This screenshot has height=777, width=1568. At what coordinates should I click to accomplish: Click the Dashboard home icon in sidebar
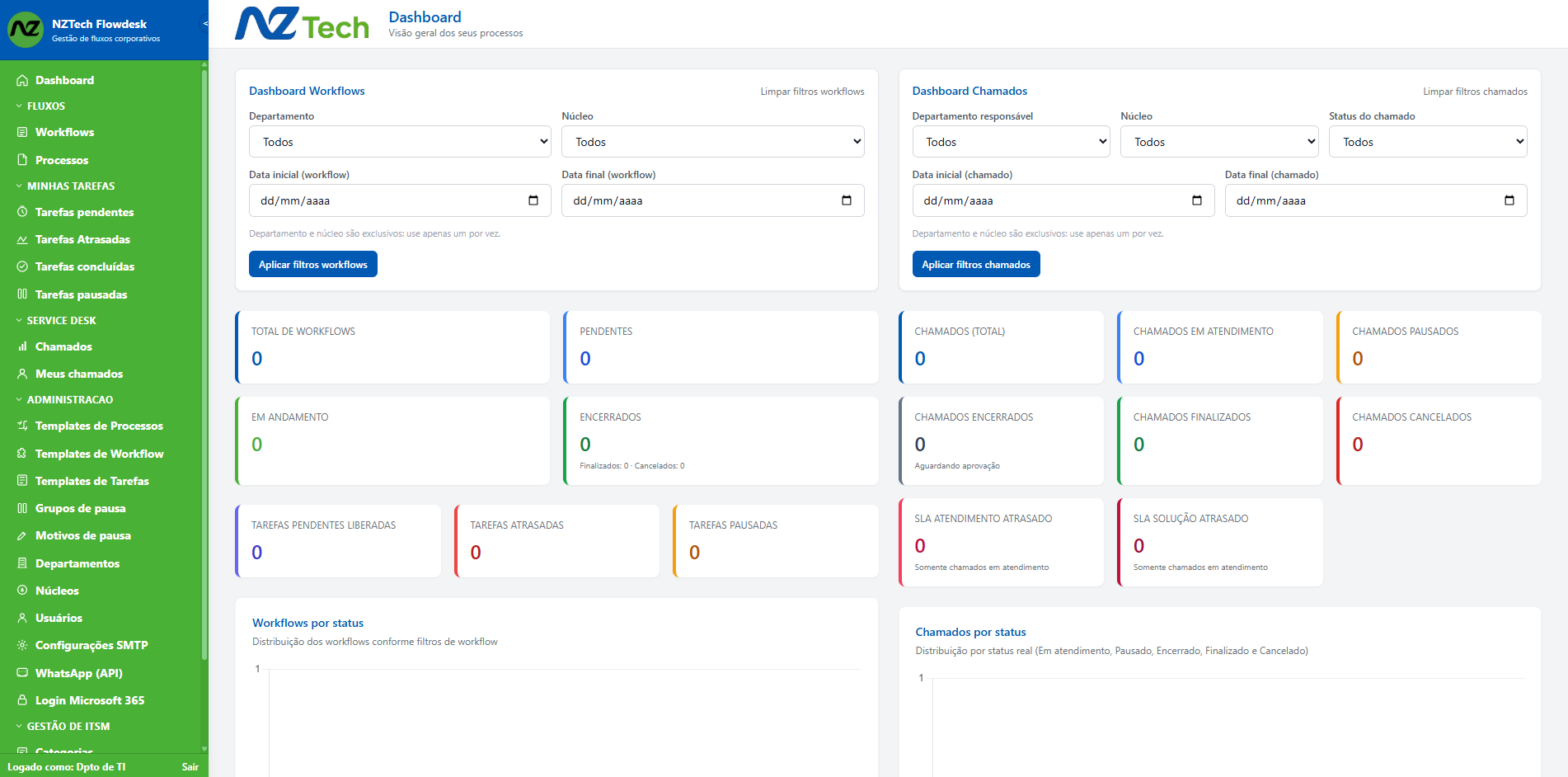click(22, 80)
